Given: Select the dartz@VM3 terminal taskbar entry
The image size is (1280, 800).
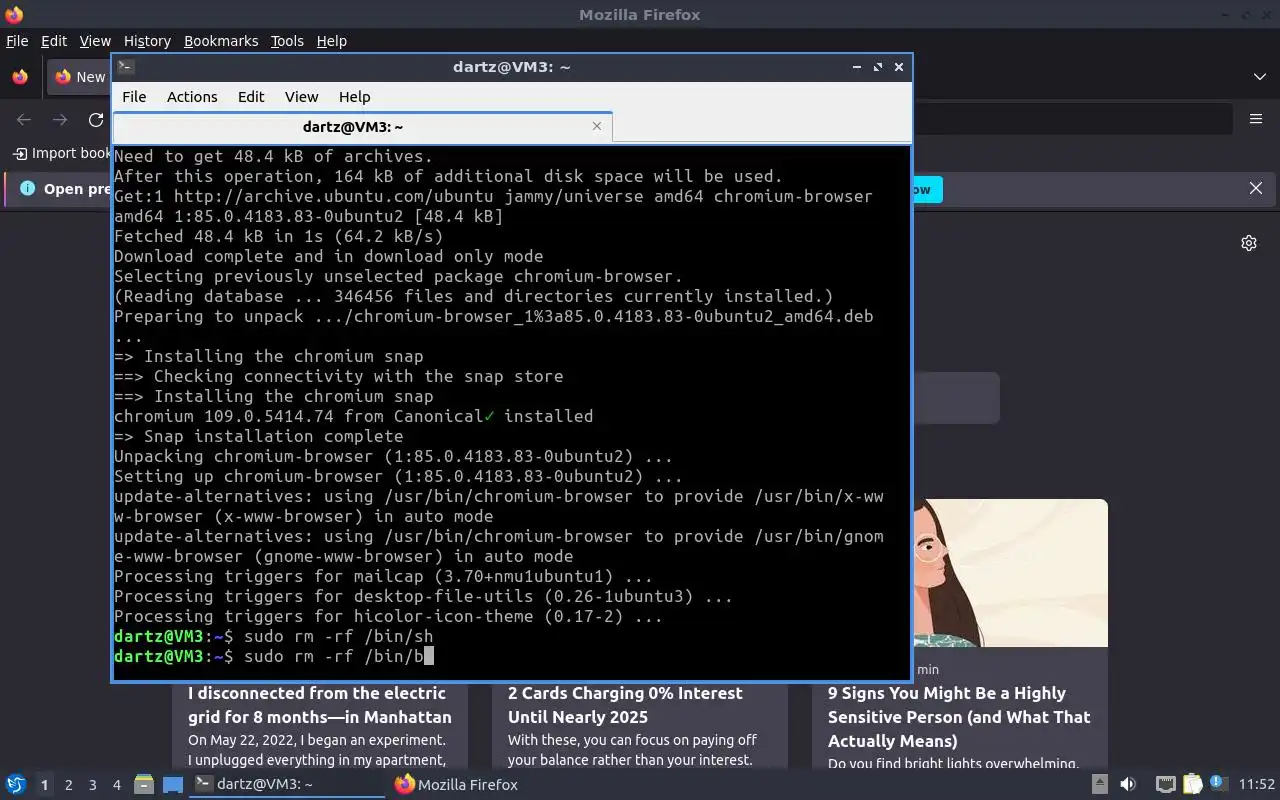Looking at the screenshot, I should click(287, 785).
